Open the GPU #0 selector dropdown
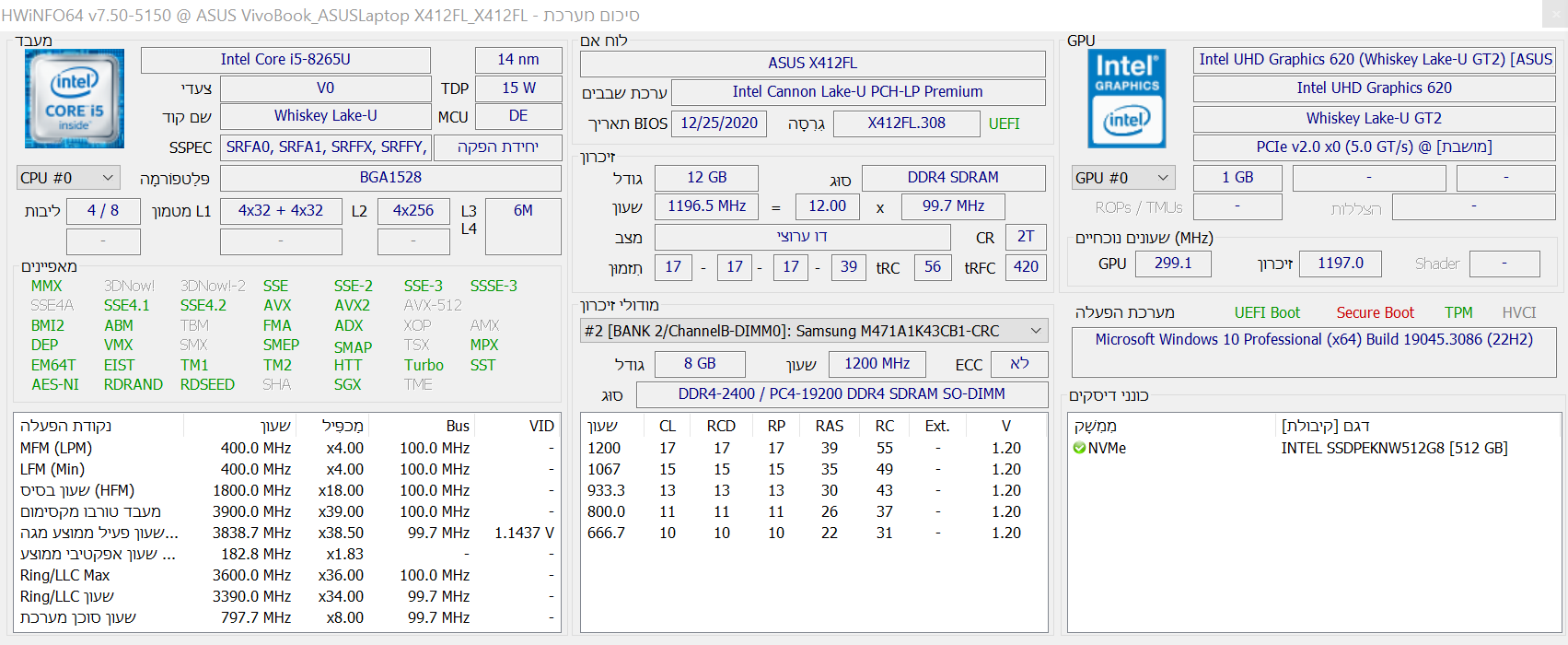The image size is (1568, 645). 1123,178
